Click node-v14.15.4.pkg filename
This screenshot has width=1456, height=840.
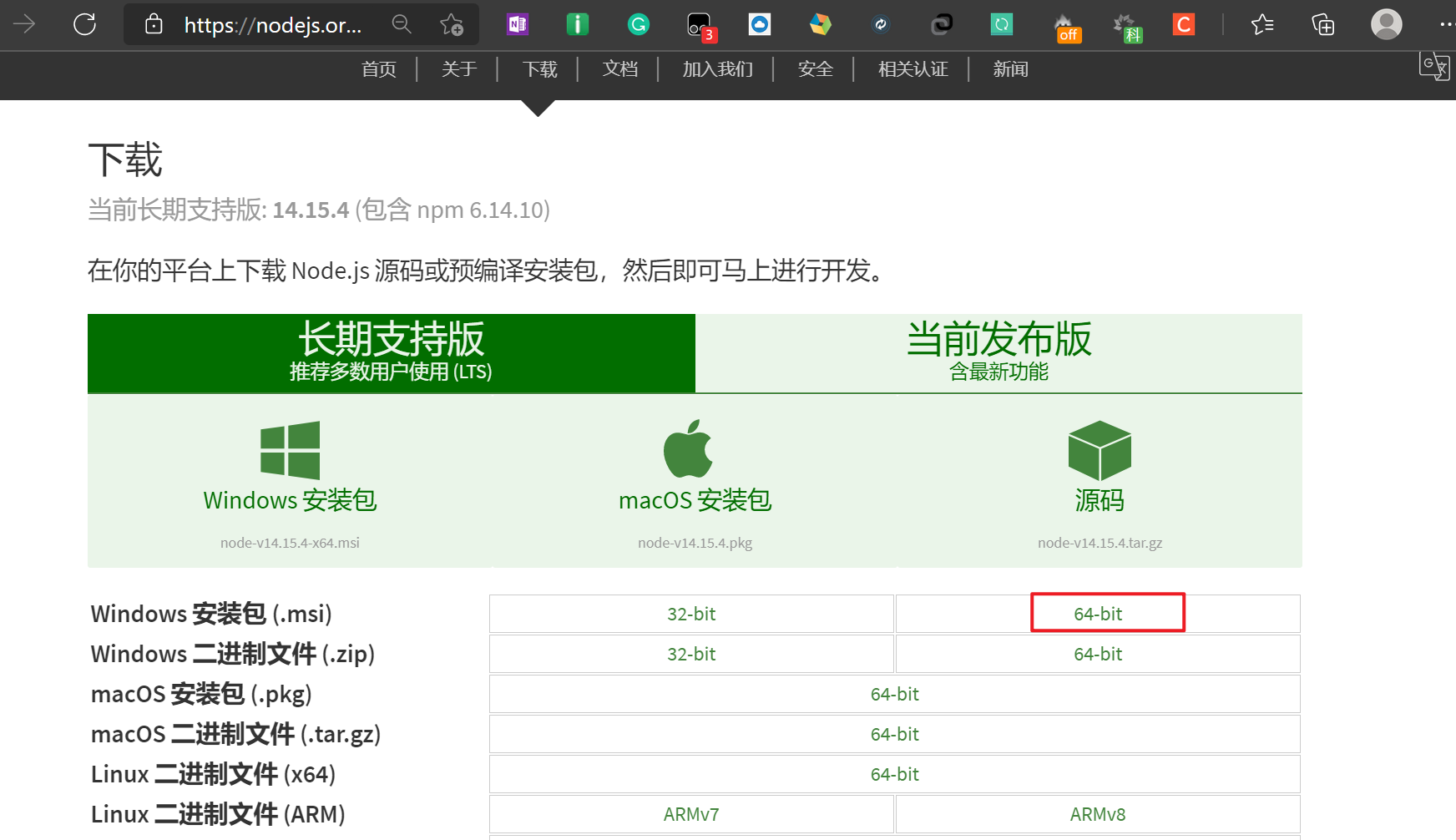695,543
